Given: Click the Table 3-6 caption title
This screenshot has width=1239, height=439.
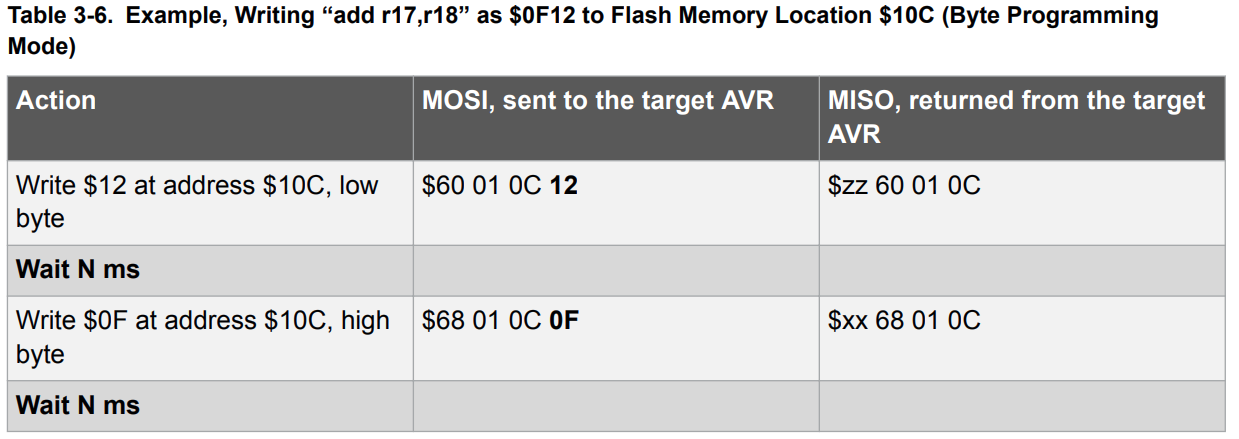Looking at the screenshot, I should coord(582,31).
